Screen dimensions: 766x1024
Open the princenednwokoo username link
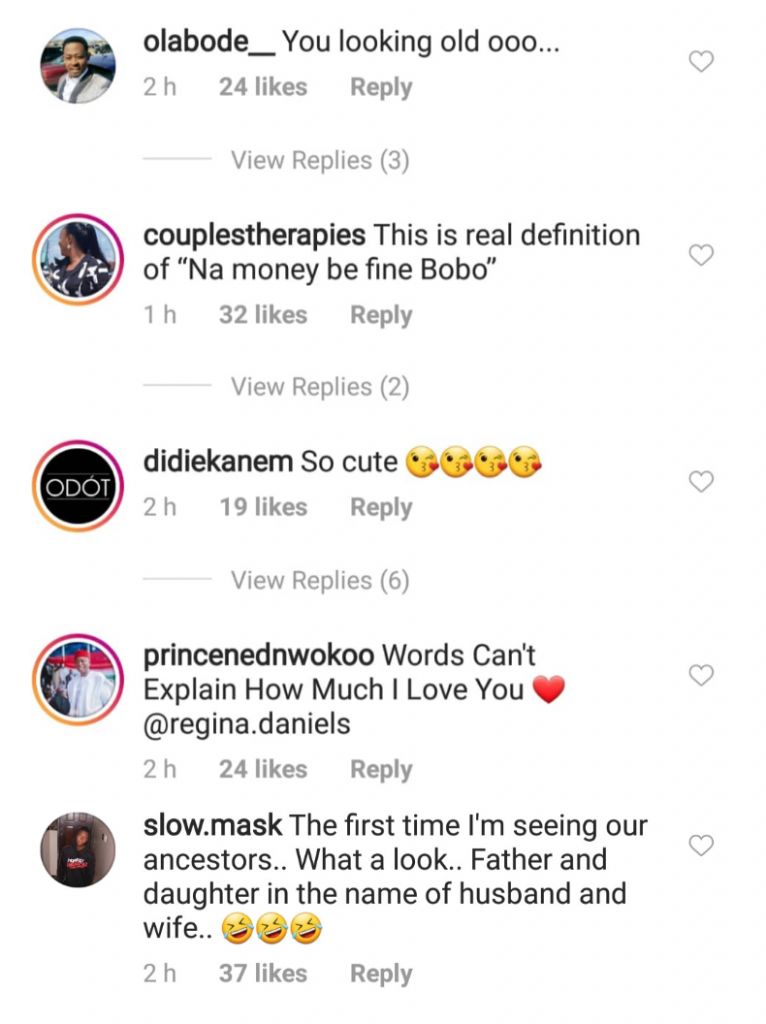point(259,656)
